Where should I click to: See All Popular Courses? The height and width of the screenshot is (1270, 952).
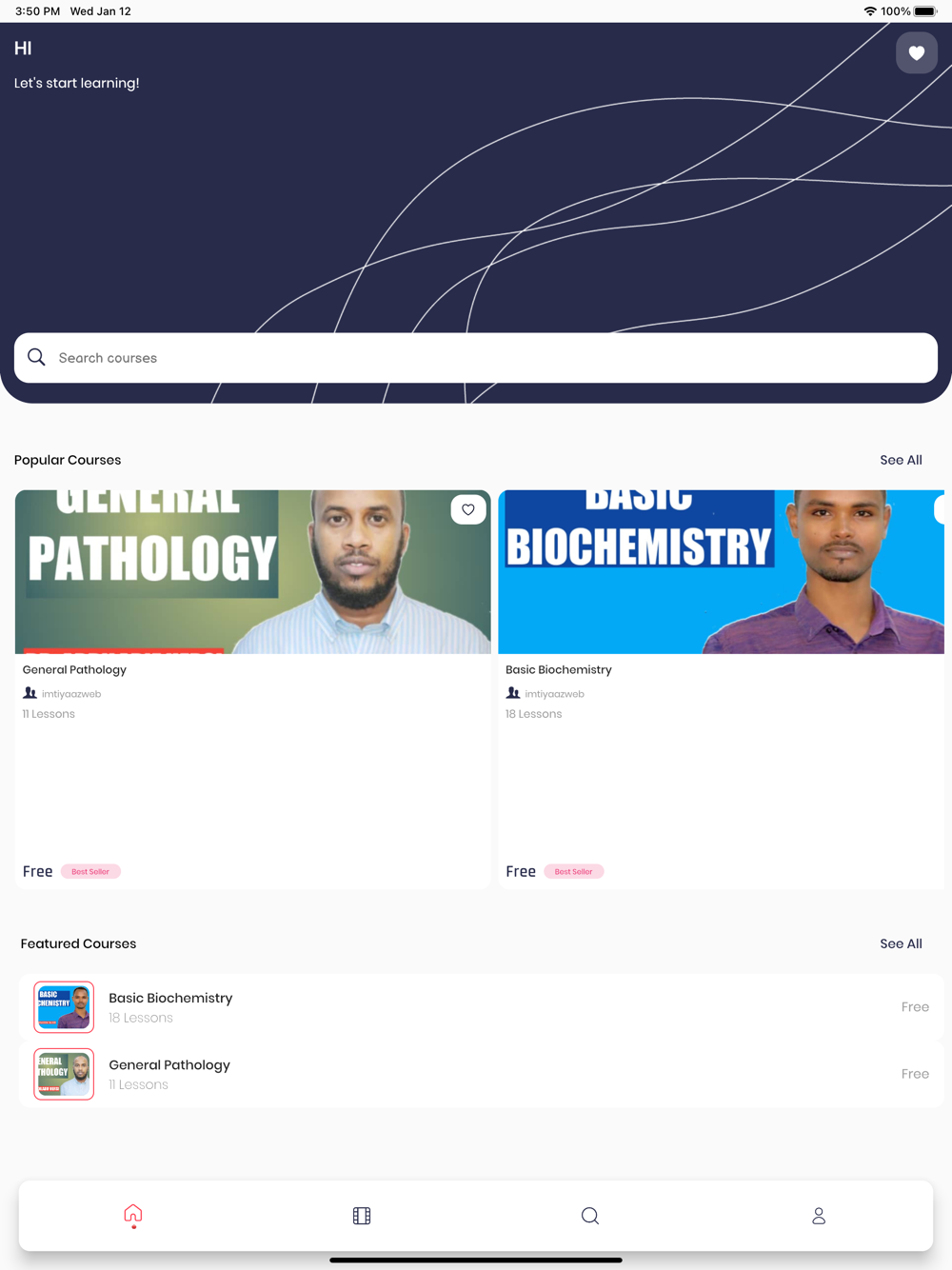pos(901,460)
